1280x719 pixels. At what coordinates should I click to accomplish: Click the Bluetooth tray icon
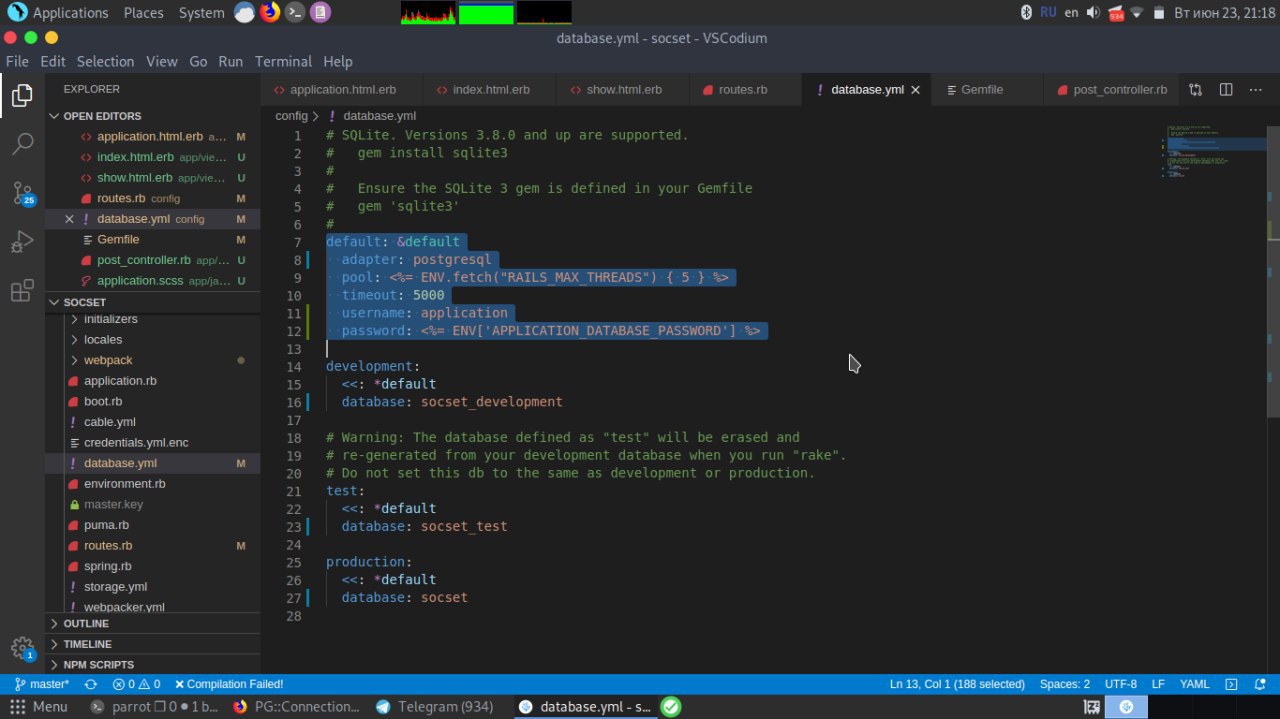point(1026,12)
